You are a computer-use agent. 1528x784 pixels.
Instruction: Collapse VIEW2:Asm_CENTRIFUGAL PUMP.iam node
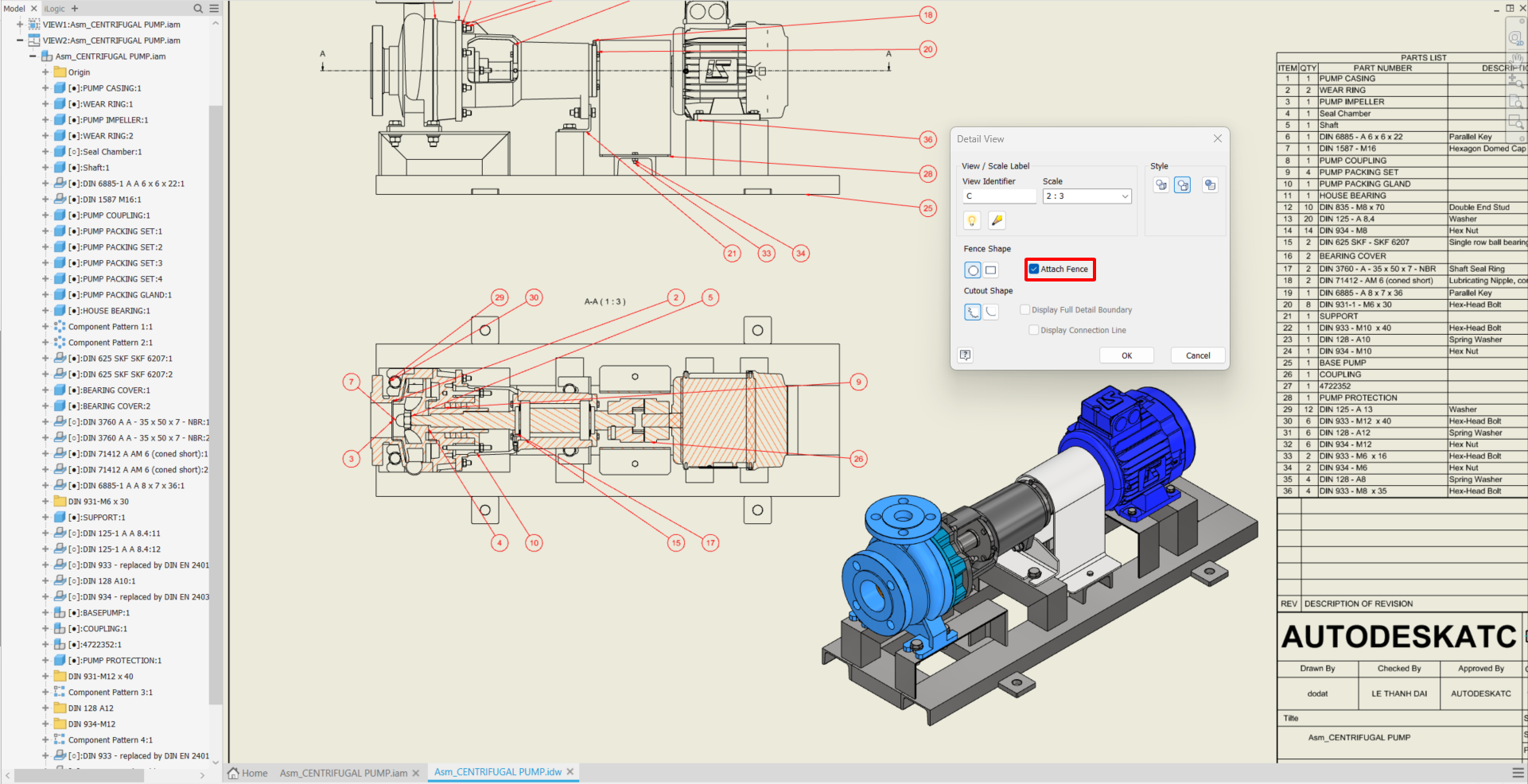20,41
